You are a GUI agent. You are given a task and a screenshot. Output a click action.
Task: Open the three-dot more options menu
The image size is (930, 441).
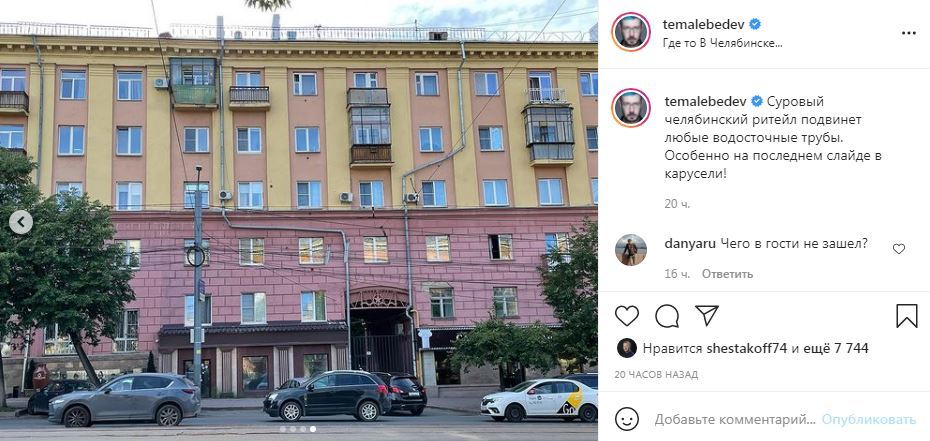coord(909,33)
